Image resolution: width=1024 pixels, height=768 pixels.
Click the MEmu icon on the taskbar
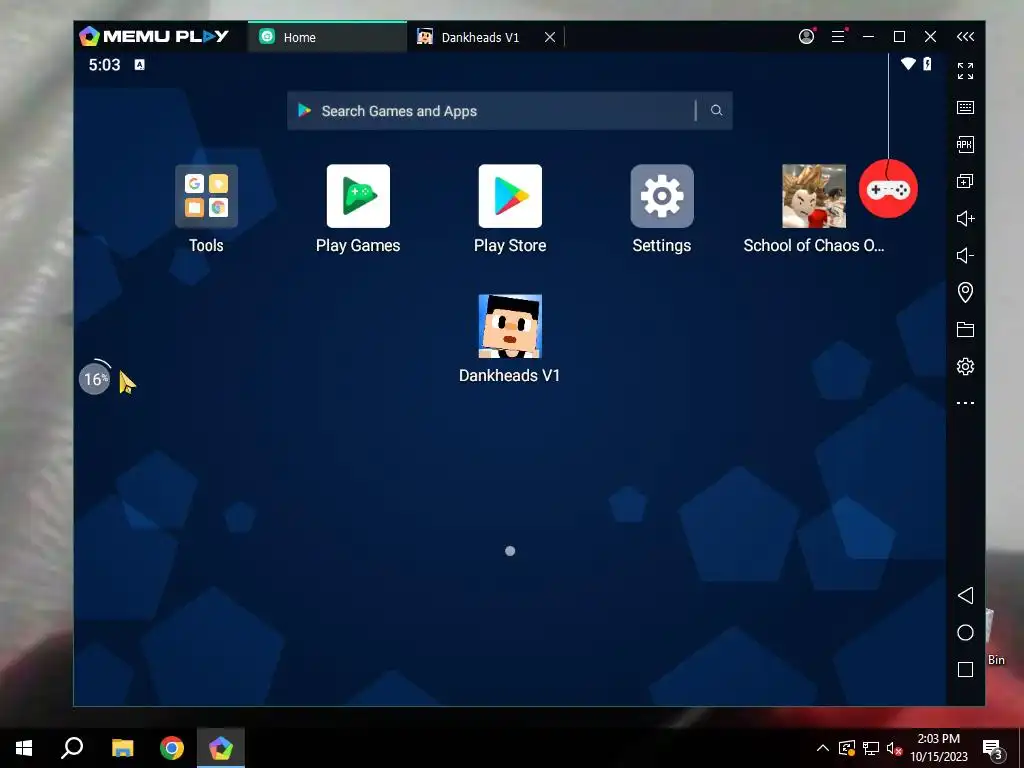(221, 748)
